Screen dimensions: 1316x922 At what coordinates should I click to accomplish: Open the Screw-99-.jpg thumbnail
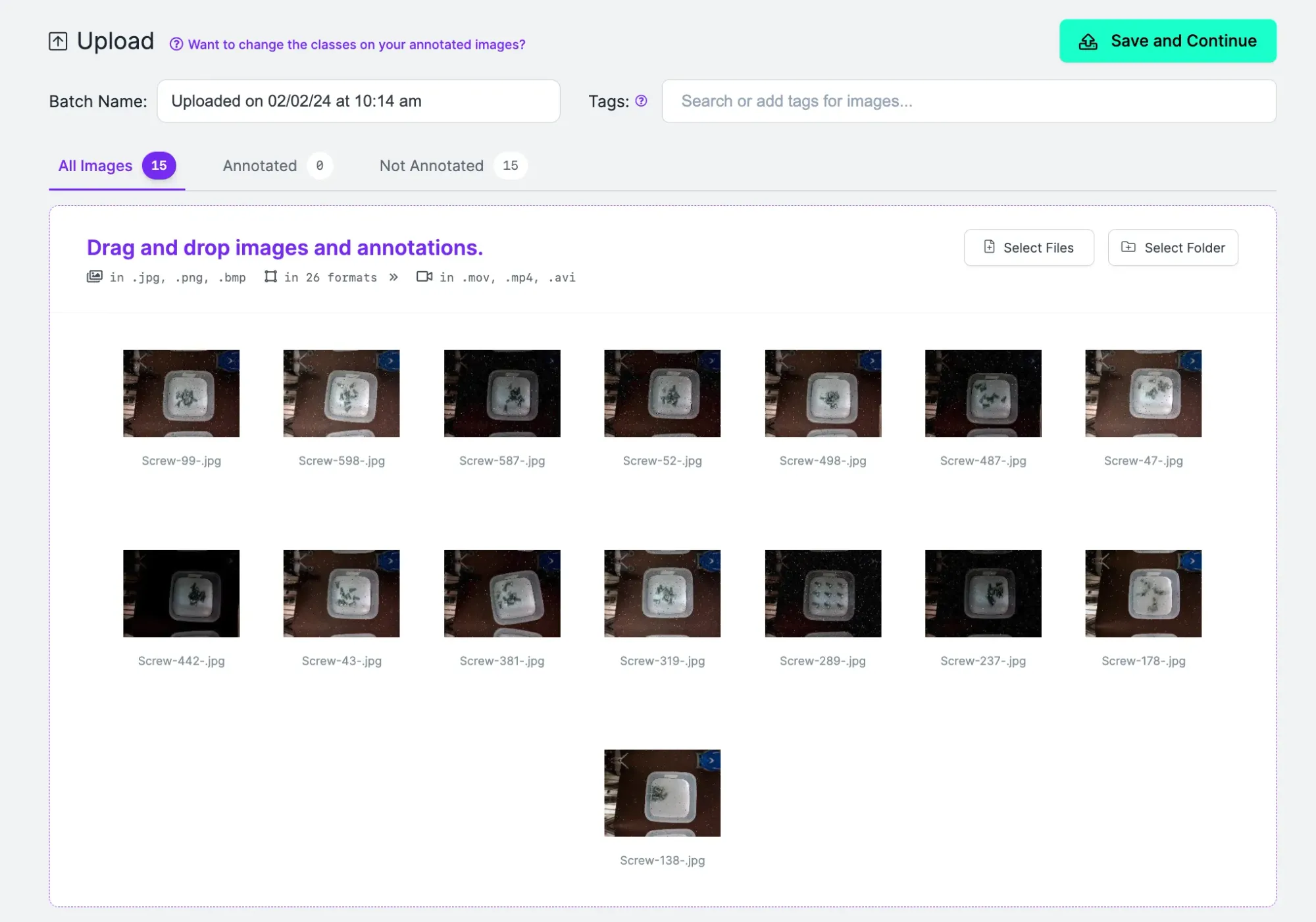click(x=181, y=394)
